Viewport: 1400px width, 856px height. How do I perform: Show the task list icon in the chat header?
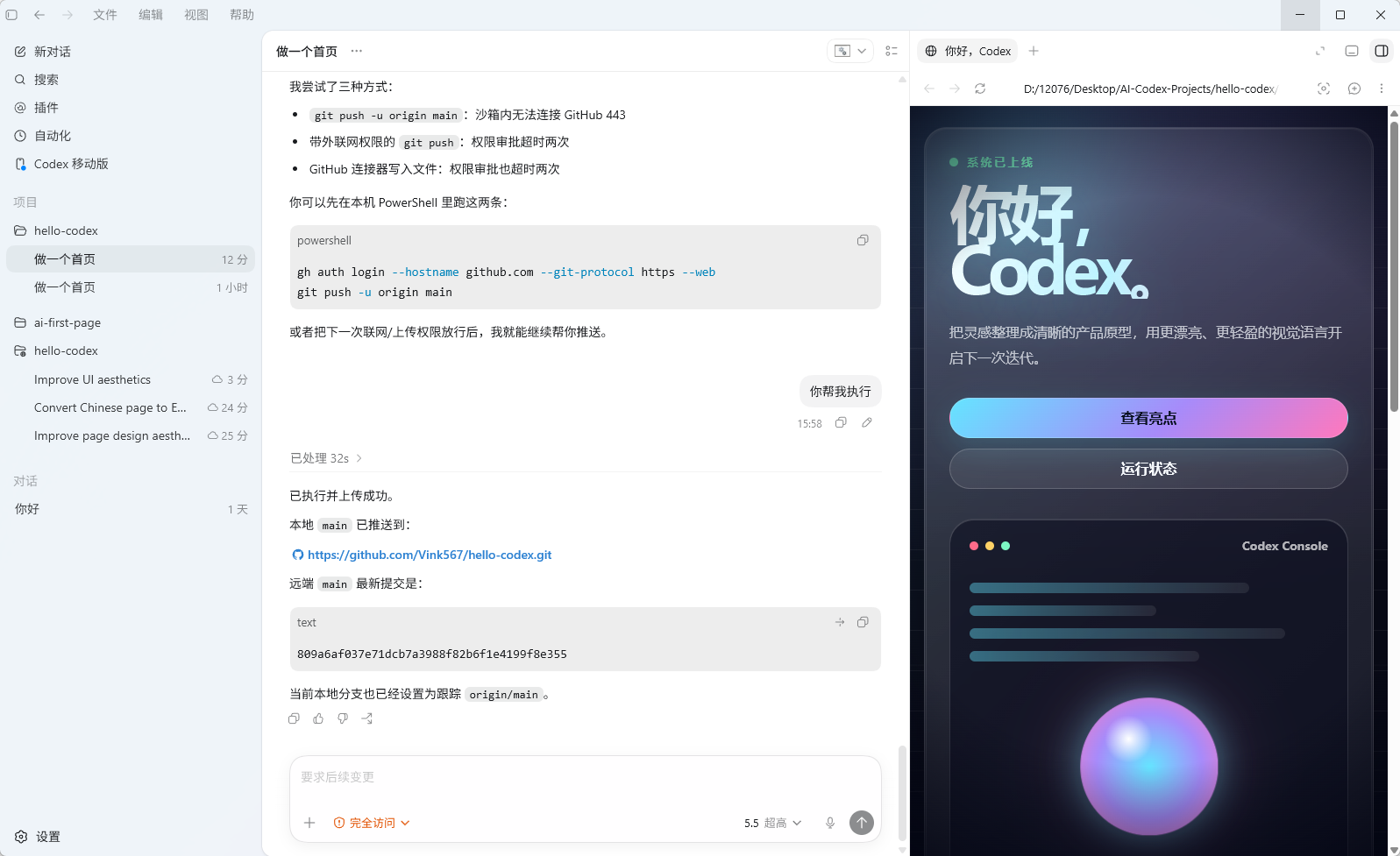click(892, 51)
